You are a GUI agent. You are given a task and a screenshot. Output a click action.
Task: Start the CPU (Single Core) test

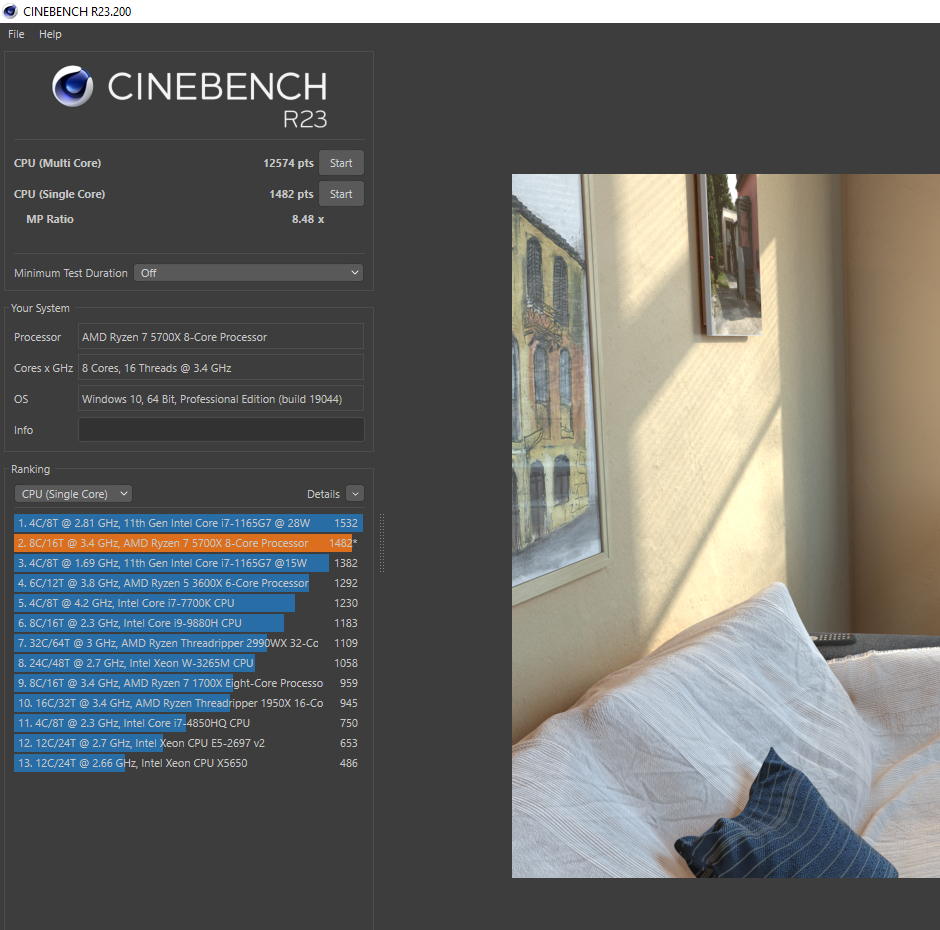(x=341, y=194)
